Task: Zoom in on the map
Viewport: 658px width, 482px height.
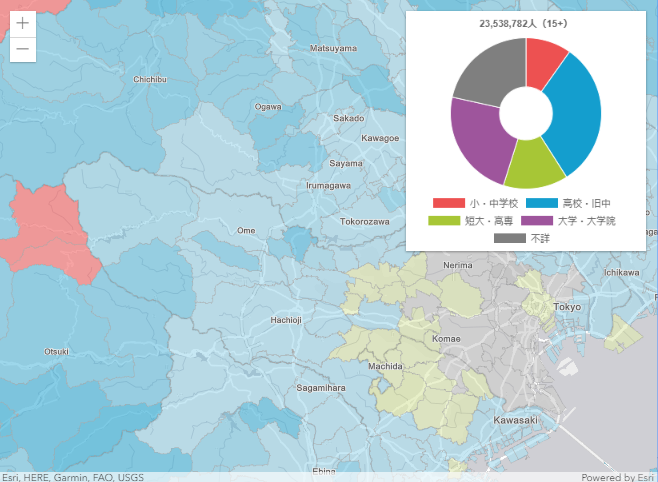Action: (23, 23)
